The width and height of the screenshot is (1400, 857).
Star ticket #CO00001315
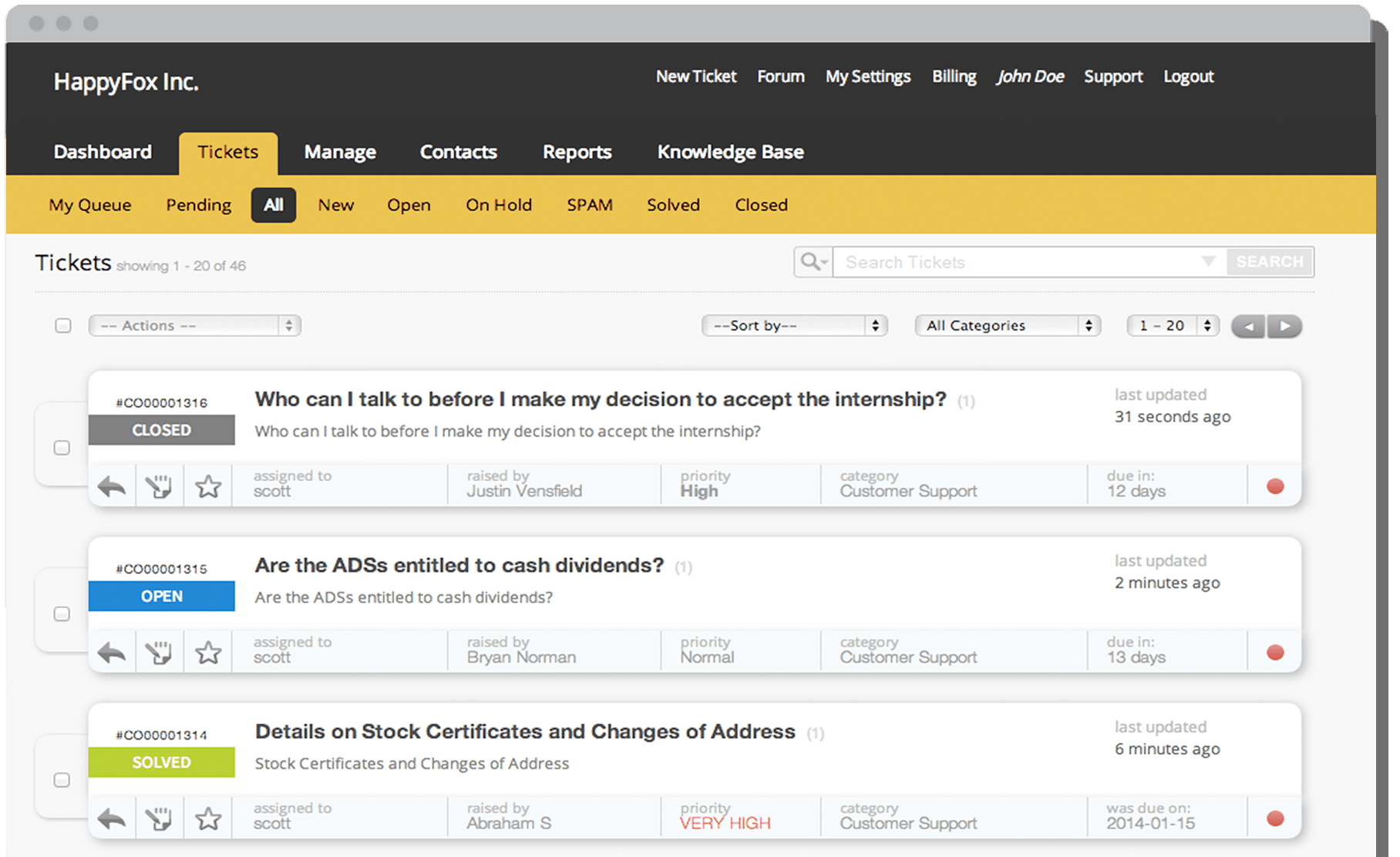tap(208, 653)
